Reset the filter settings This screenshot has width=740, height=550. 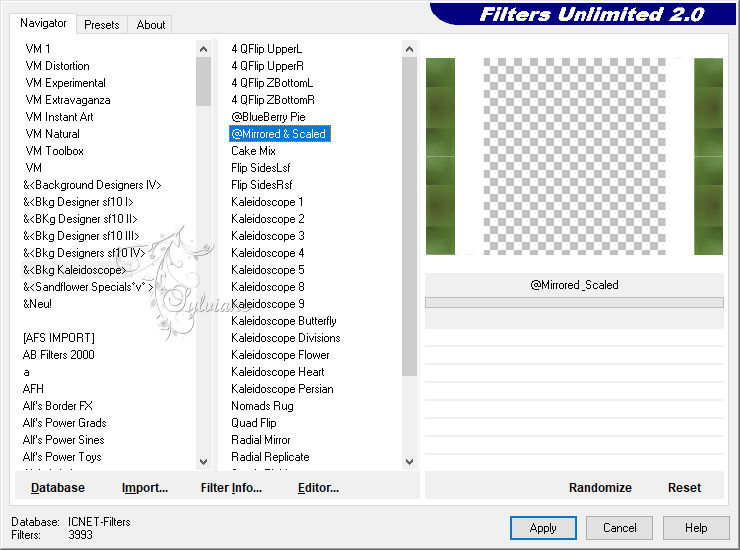click(x=684, y=488)
